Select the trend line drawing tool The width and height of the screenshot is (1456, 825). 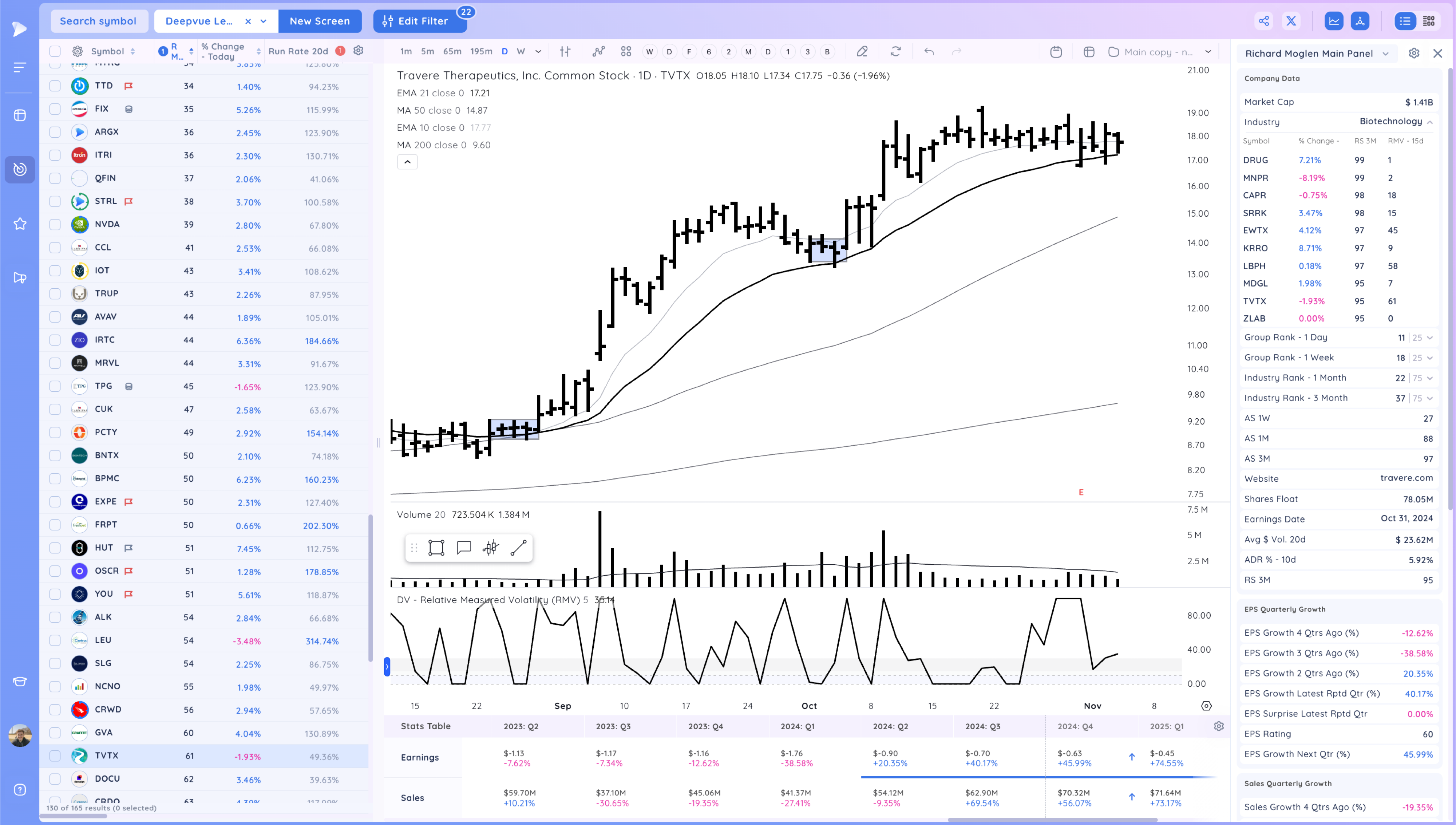[x=518, y=547]
